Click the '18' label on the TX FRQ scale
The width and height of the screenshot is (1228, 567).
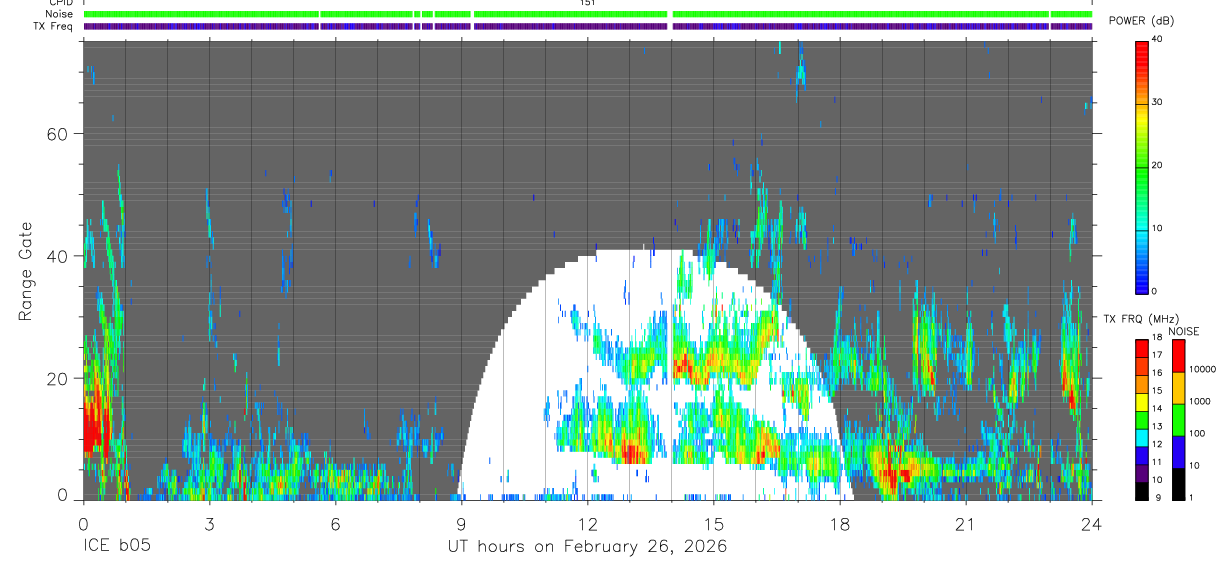[1158, 338]
